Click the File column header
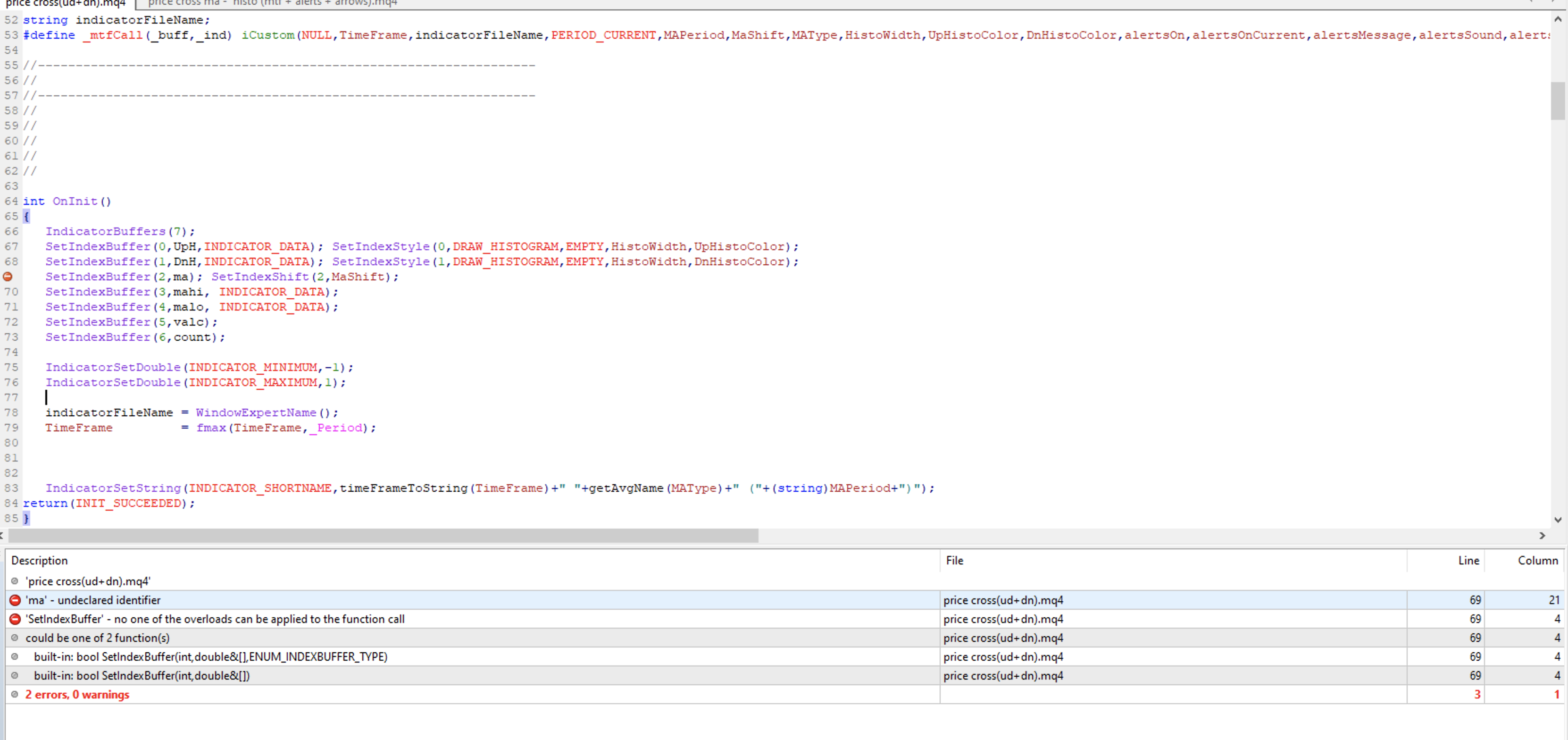 [954, 560]
